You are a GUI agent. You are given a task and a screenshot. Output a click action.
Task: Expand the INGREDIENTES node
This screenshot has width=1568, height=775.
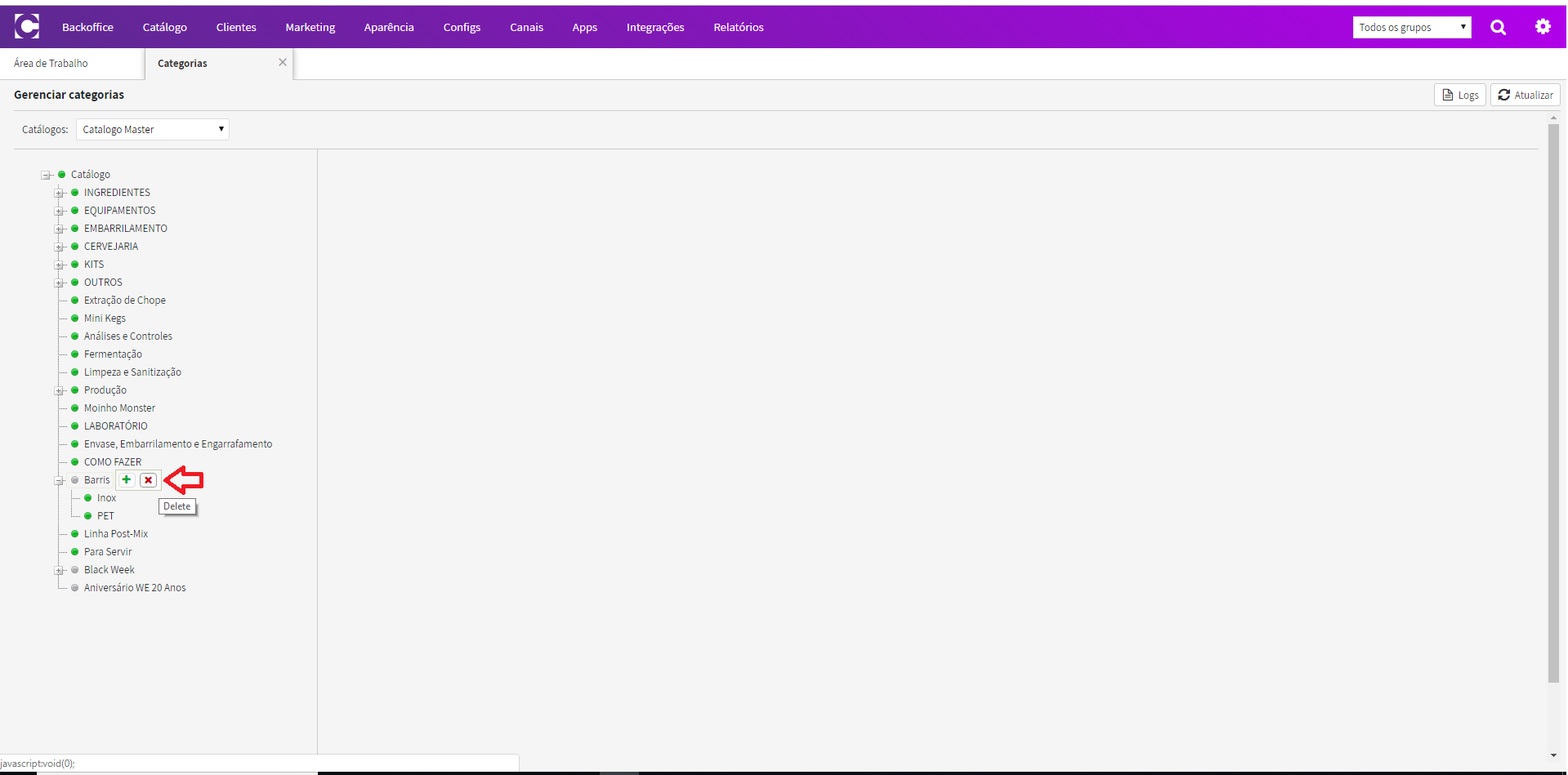[59, 193]
